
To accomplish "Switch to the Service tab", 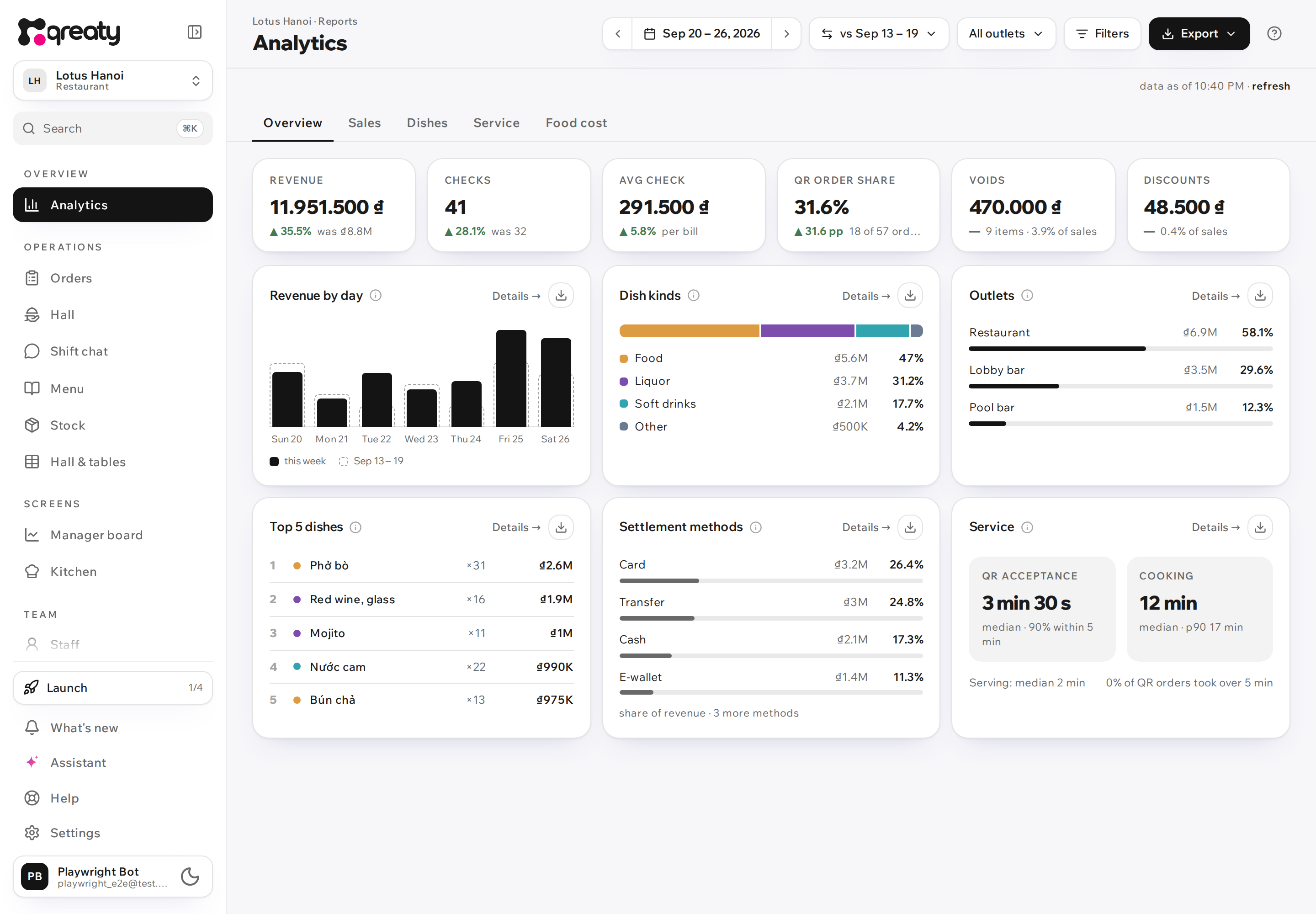I will pos(497,123).
